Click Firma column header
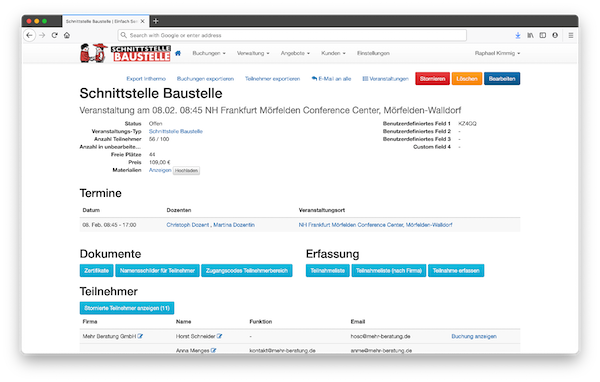Image resolution: width=600 pixels, height=382 pixels. click(x=90, y=322)
